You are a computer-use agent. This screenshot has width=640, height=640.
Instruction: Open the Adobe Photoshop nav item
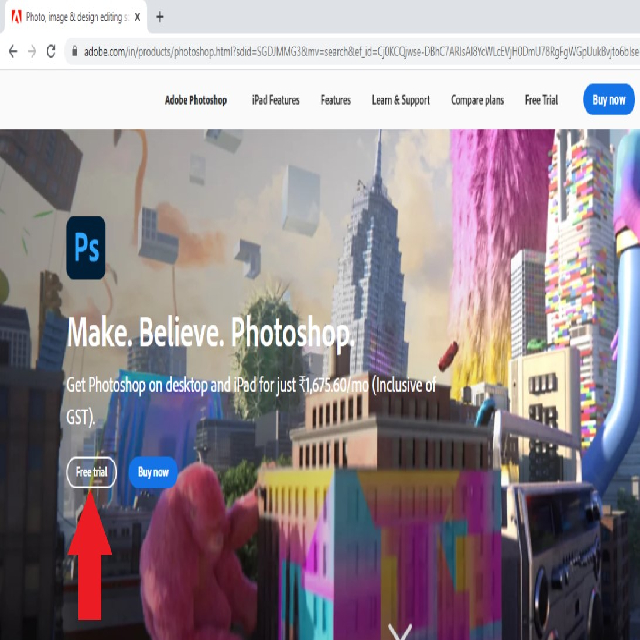click(196, 100)
